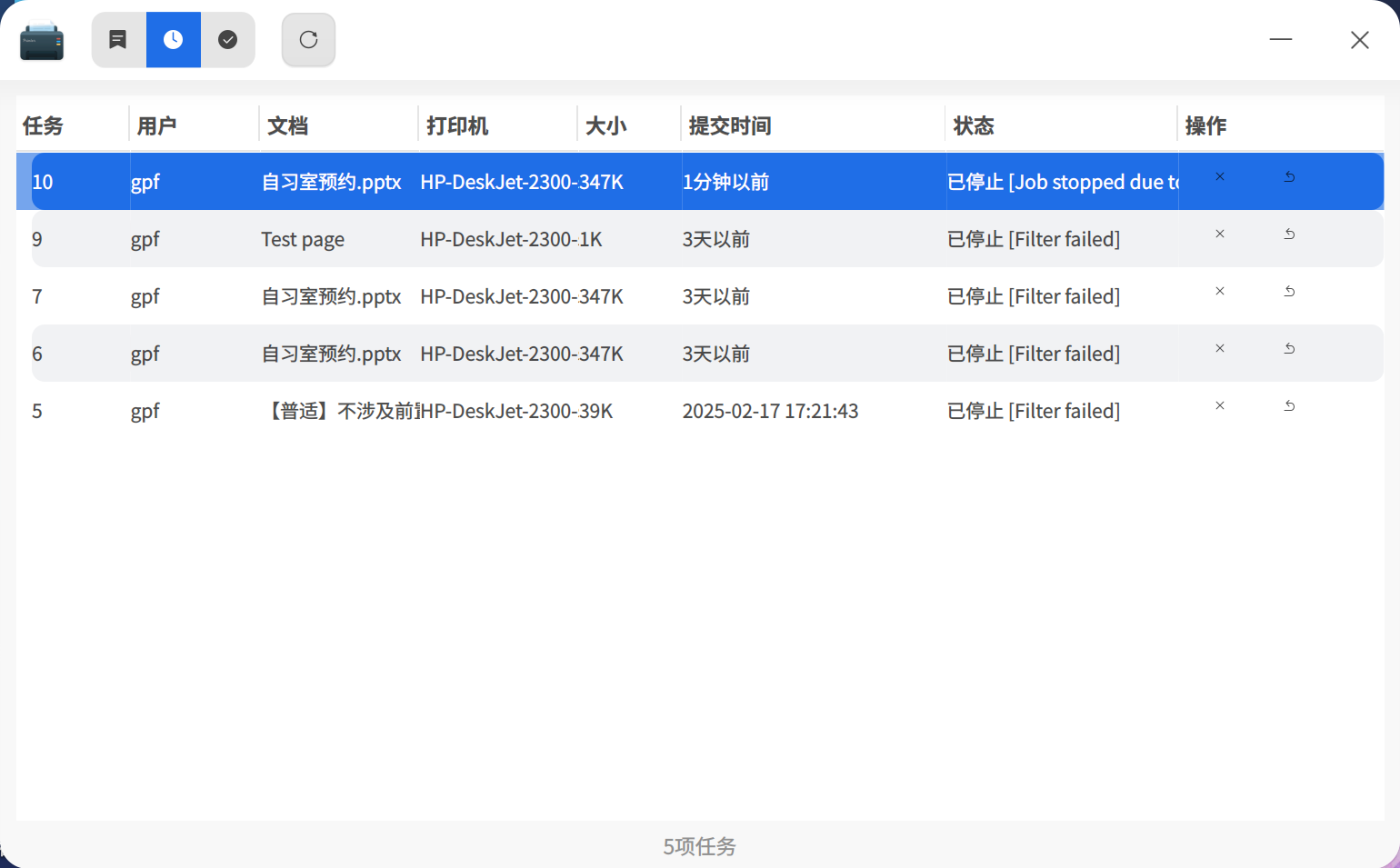
Task: Retry print job 6
Action: [1289, 348]
